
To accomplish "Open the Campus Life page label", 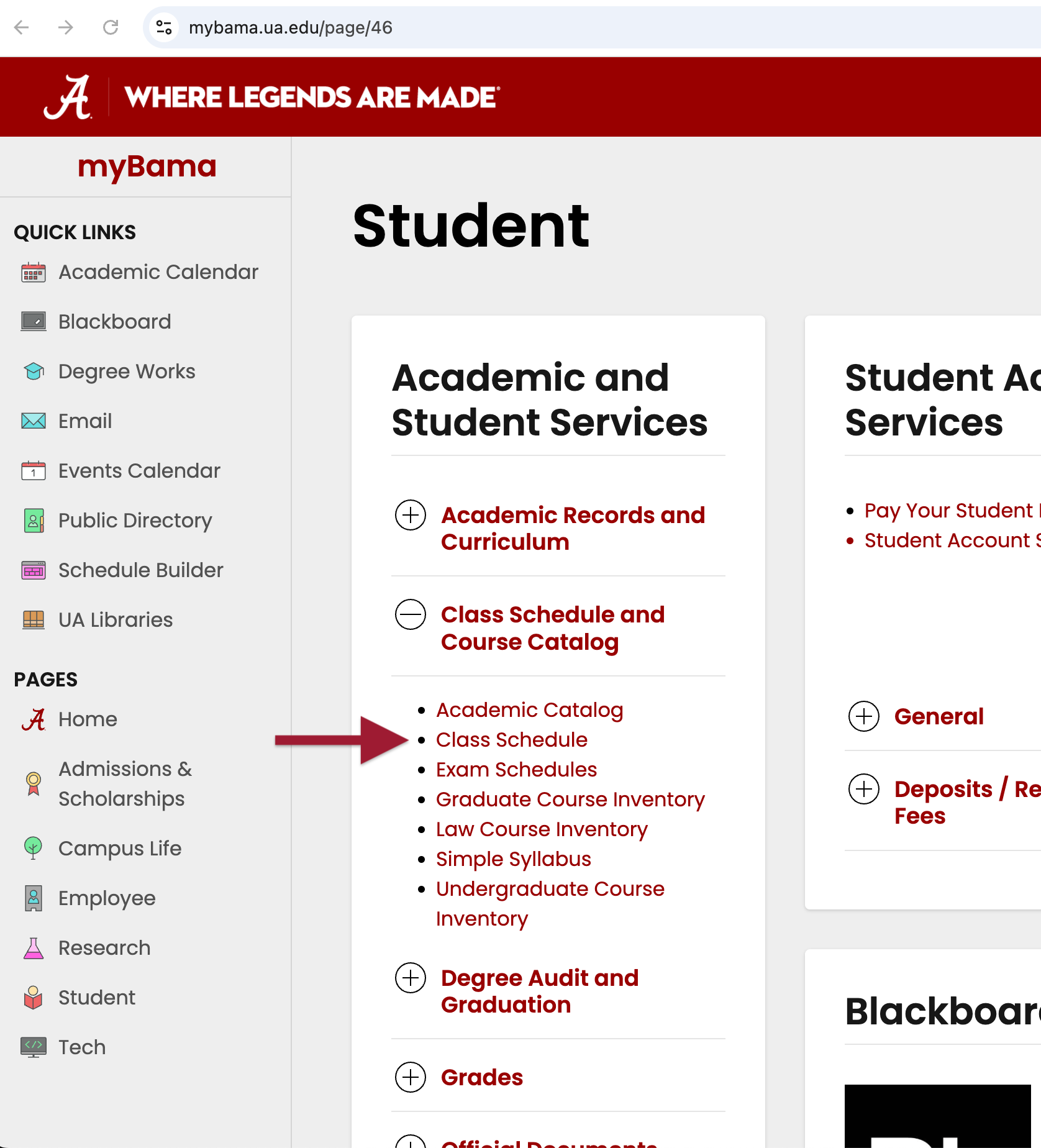I will tap(120, 849).
